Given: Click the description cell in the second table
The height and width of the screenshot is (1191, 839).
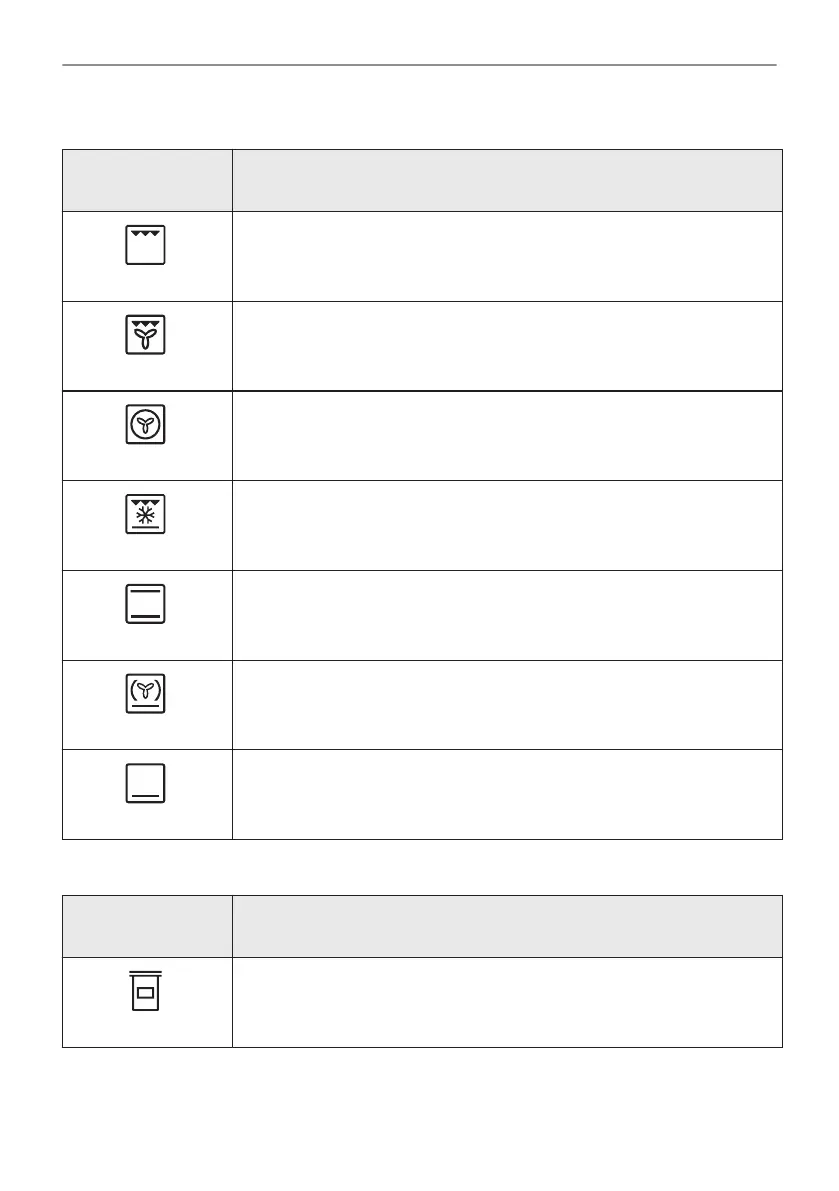Looking at the screenshot, I should [507, 1002].
